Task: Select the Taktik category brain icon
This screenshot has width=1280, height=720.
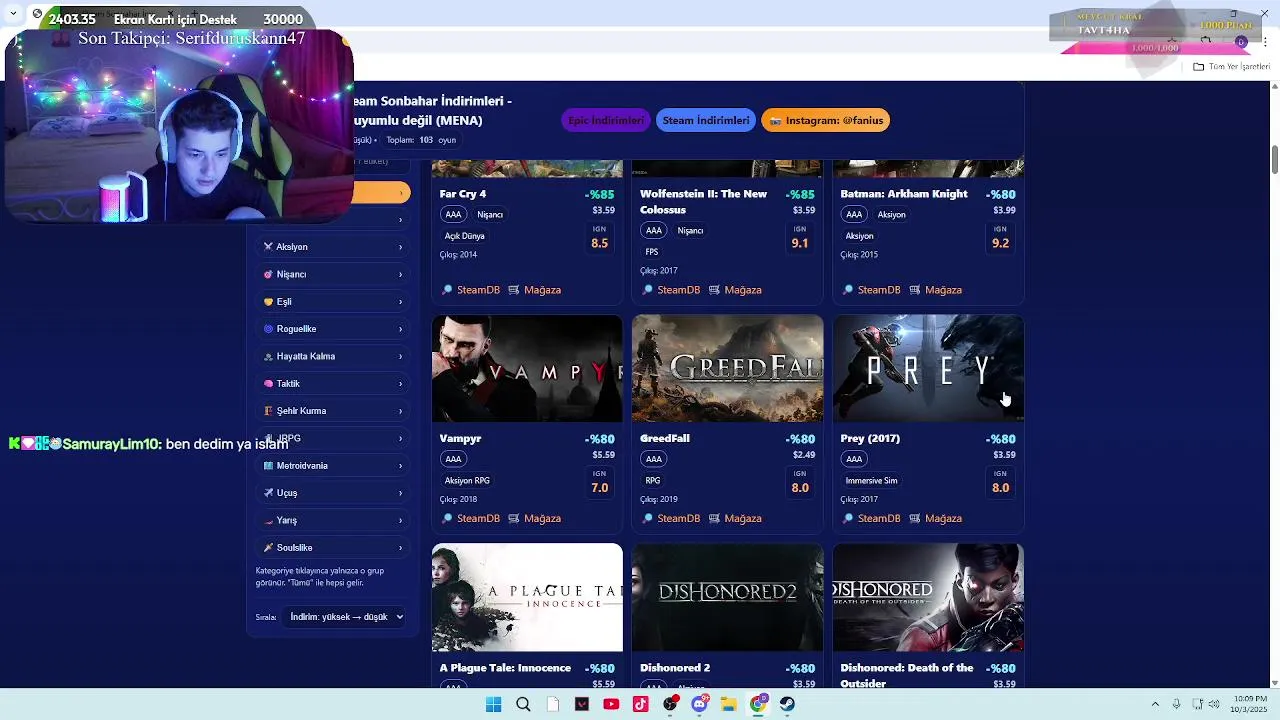Action: [268, 384]
